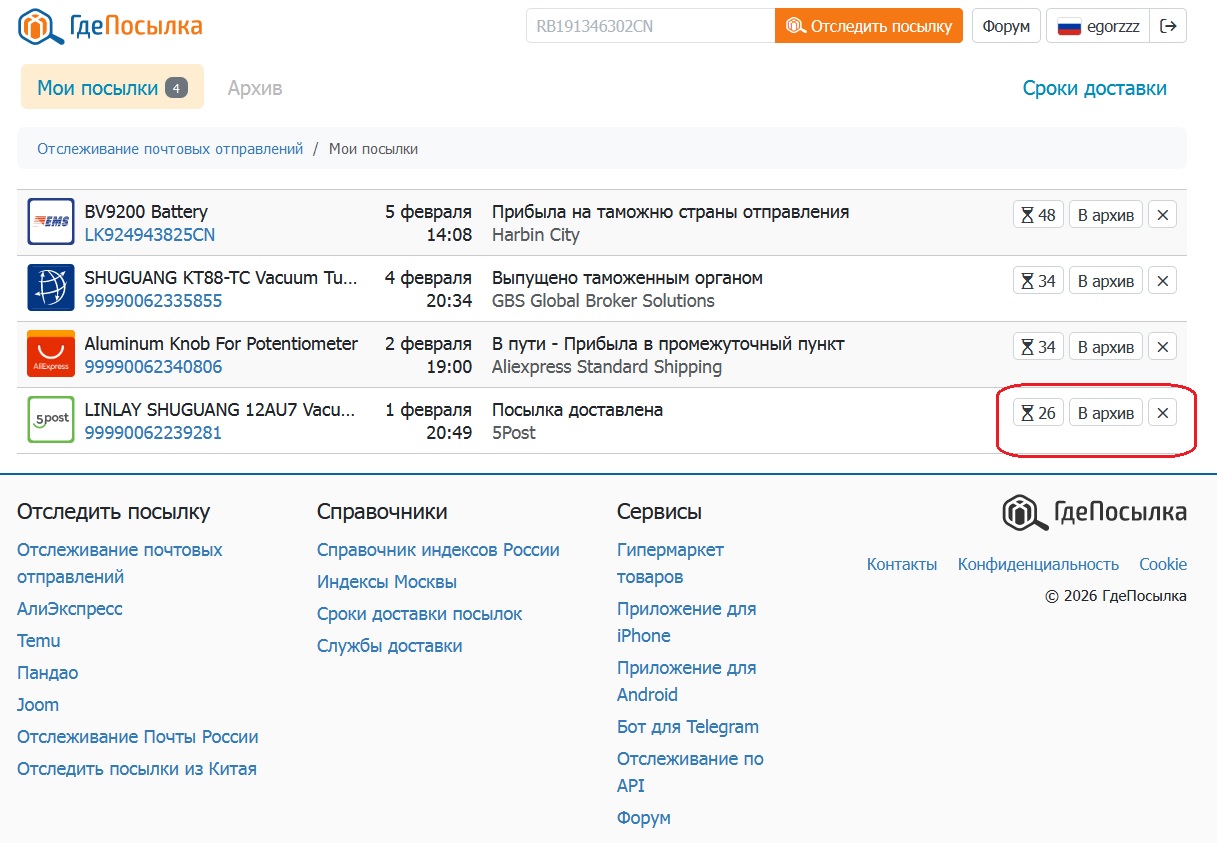
Task: Open Отследить посылки из Китая link
Action: pyautogui.click(x=137, y=769)
